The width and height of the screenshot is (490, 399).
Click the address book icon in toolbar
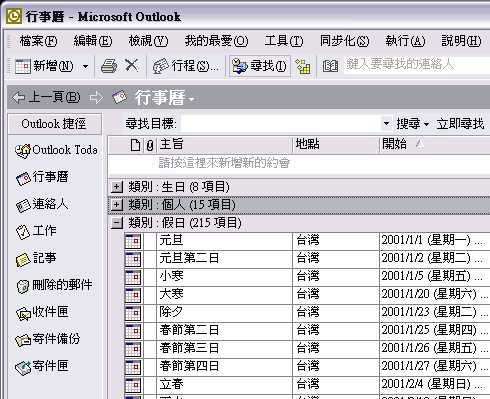point(330,66)
